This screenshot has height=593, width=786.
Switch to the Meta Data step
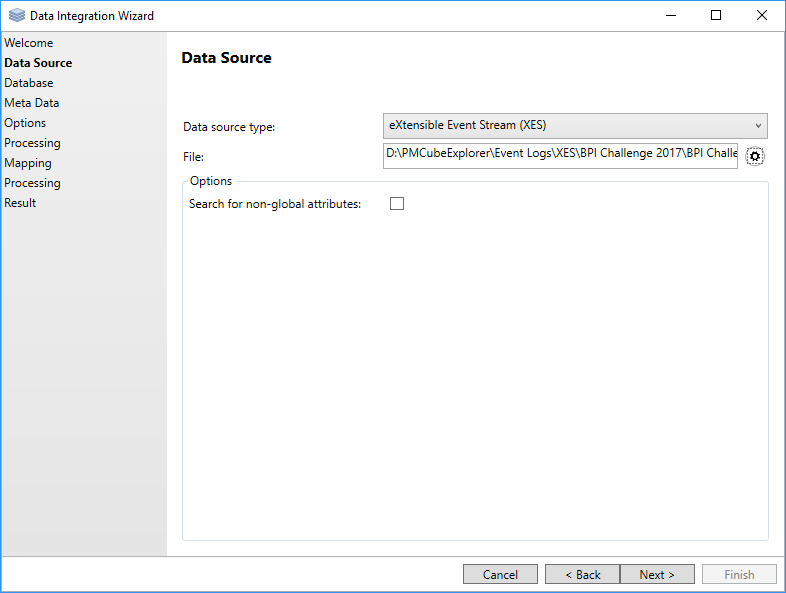(x=32, y=103)
